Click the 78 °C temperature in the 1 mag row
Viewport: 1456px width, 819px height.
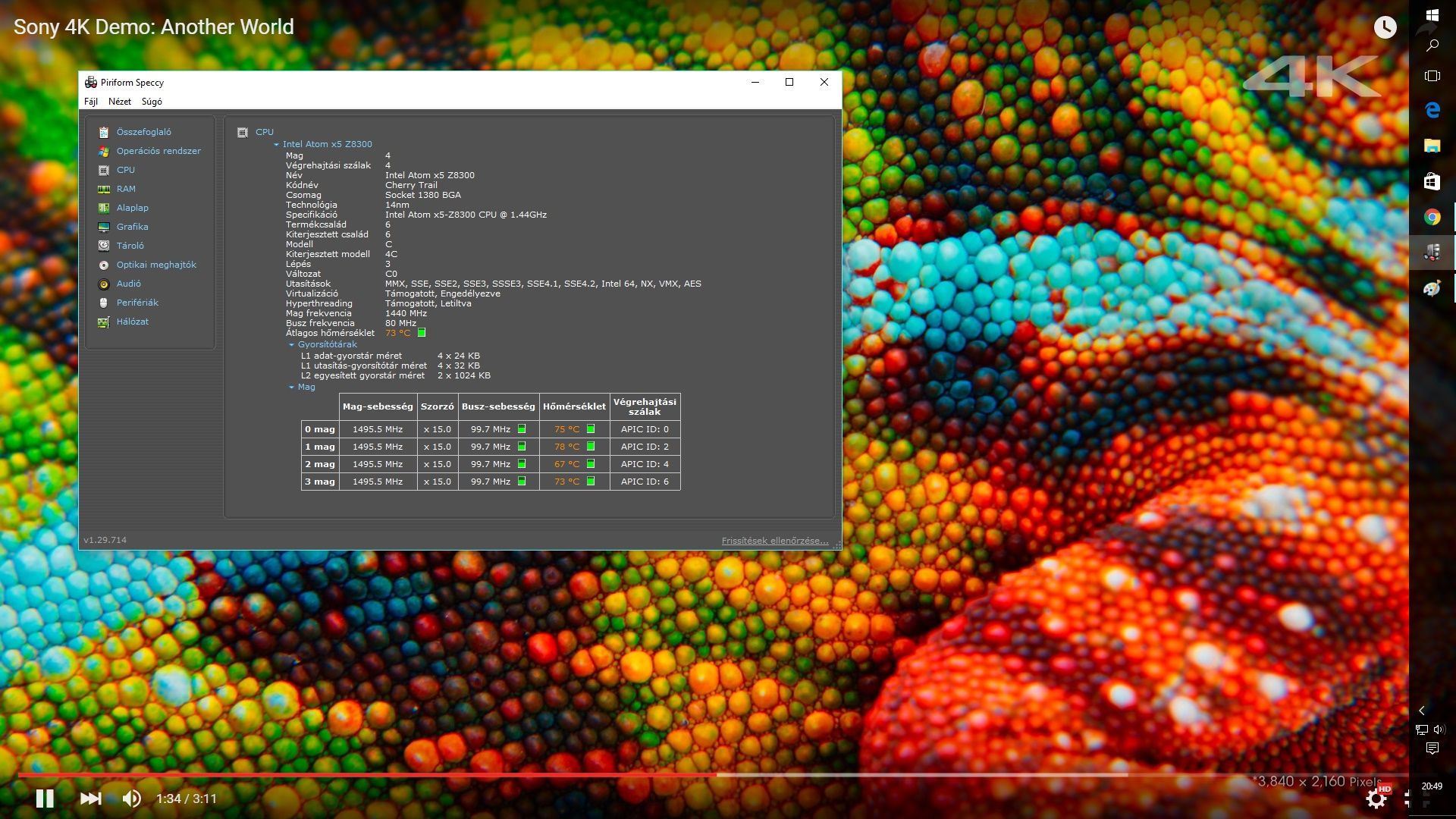click(566, 447)
